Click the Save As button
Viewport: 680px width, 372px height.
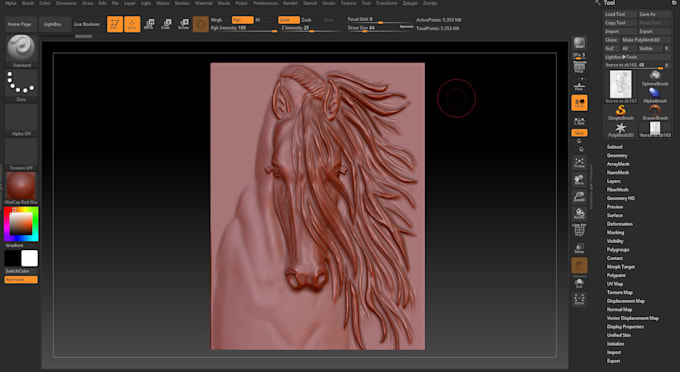tap(654, 14)
